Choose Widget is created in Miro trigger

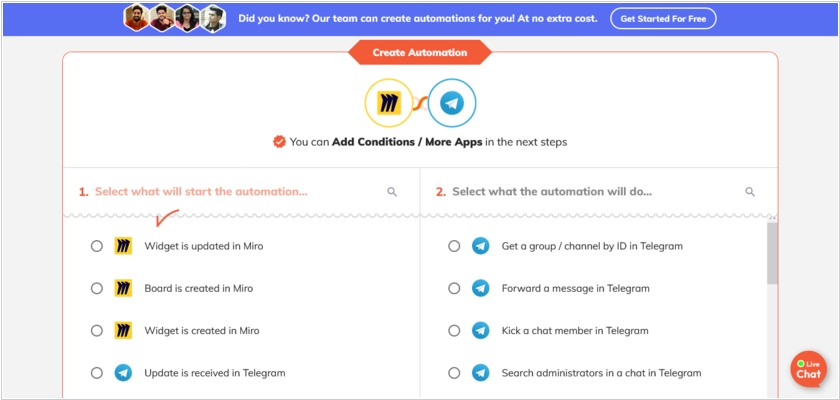[202, 330]
